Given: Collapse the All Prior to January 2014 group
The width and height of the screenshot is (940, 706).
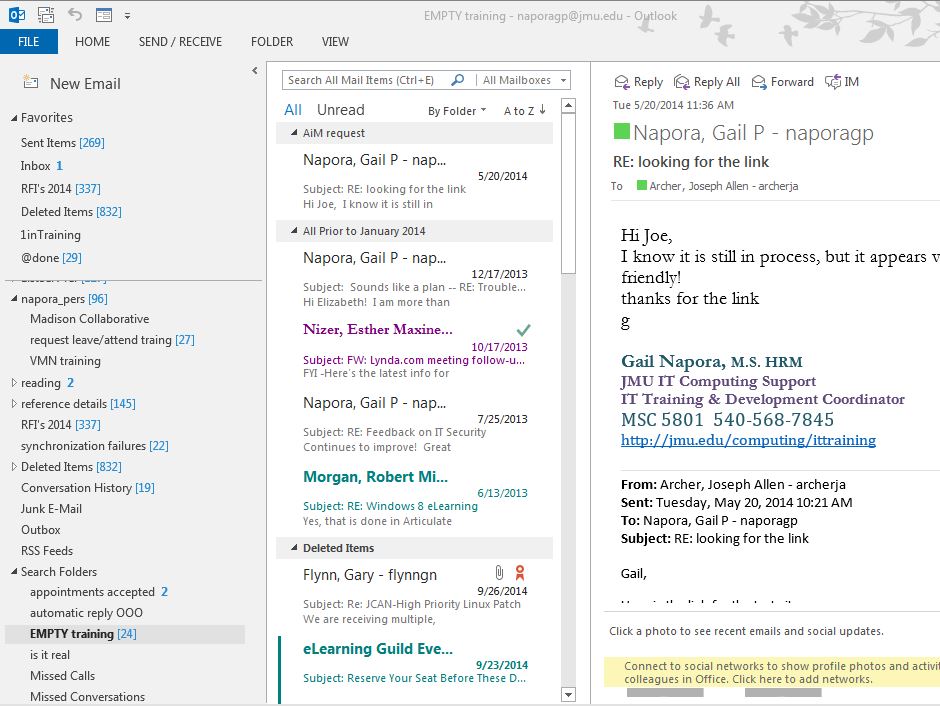Looking at the screenshot, I should tap(294, 231).
